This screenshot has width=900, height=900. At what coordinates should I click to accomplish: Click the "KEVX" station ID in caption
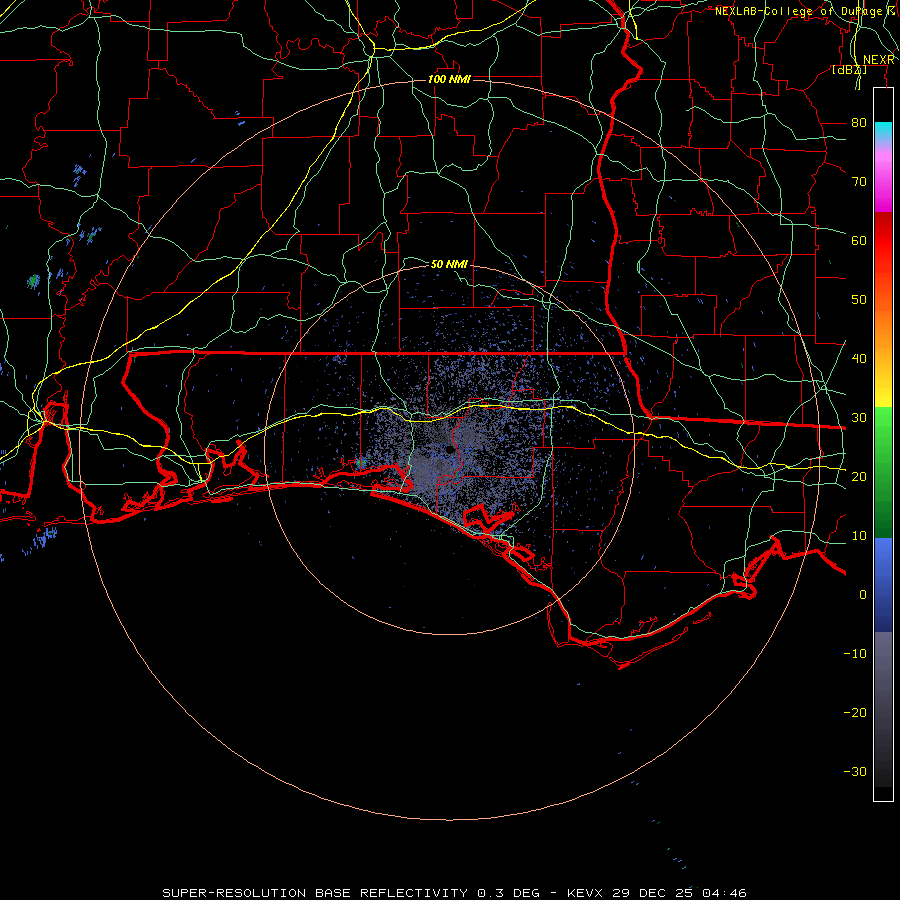[585, 893]
